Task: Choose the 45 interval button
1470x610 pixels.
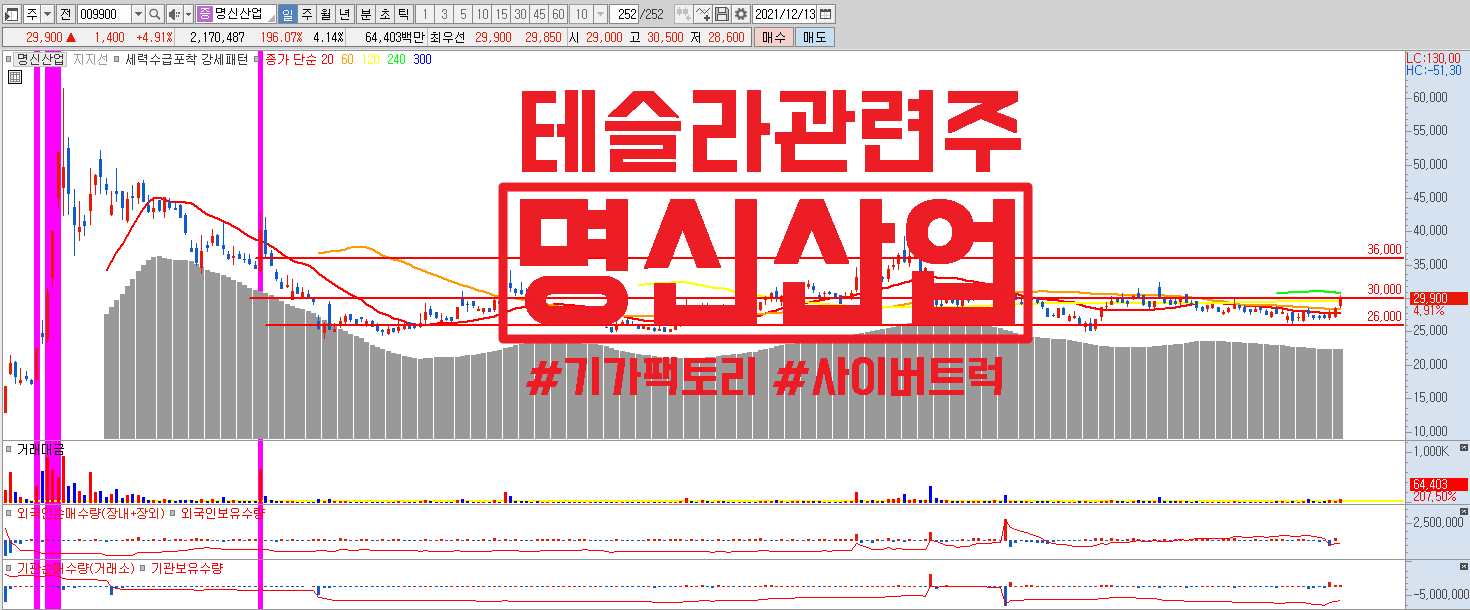Action: pos(539,14)
